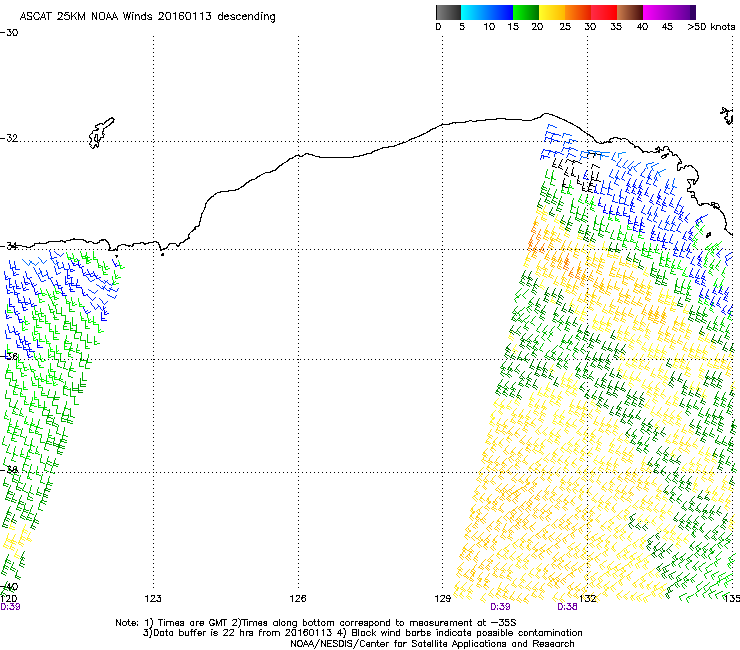This screenshot has height=650, width=740.
Task: Click the purple 'D:38' time label
Action: point(567,607)
